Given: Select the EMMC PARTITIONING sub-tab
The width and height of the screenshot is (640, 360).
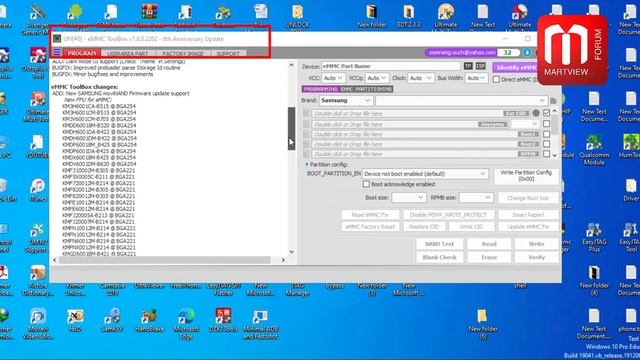Looking at the screenshot, I should click(x=366, y=89).
